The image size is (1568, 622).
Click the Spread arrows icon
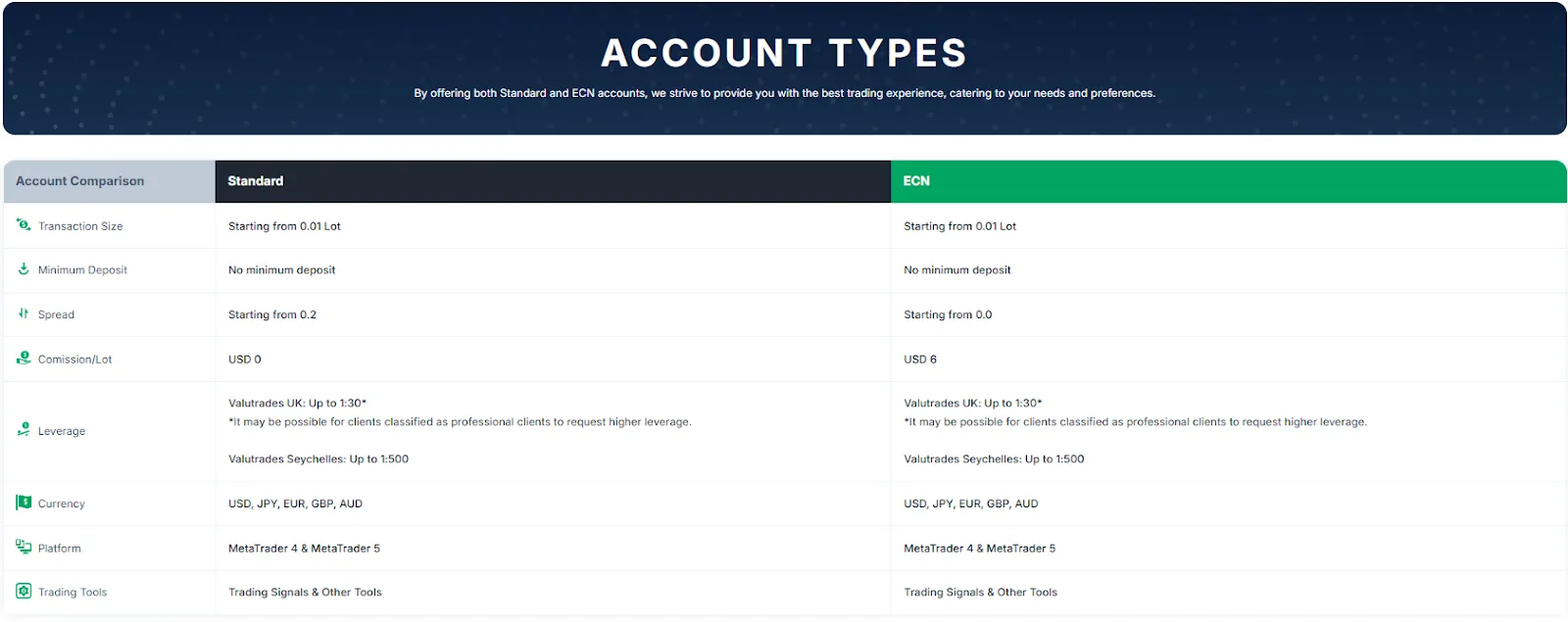pyautogui.click(x=24, y=313)
